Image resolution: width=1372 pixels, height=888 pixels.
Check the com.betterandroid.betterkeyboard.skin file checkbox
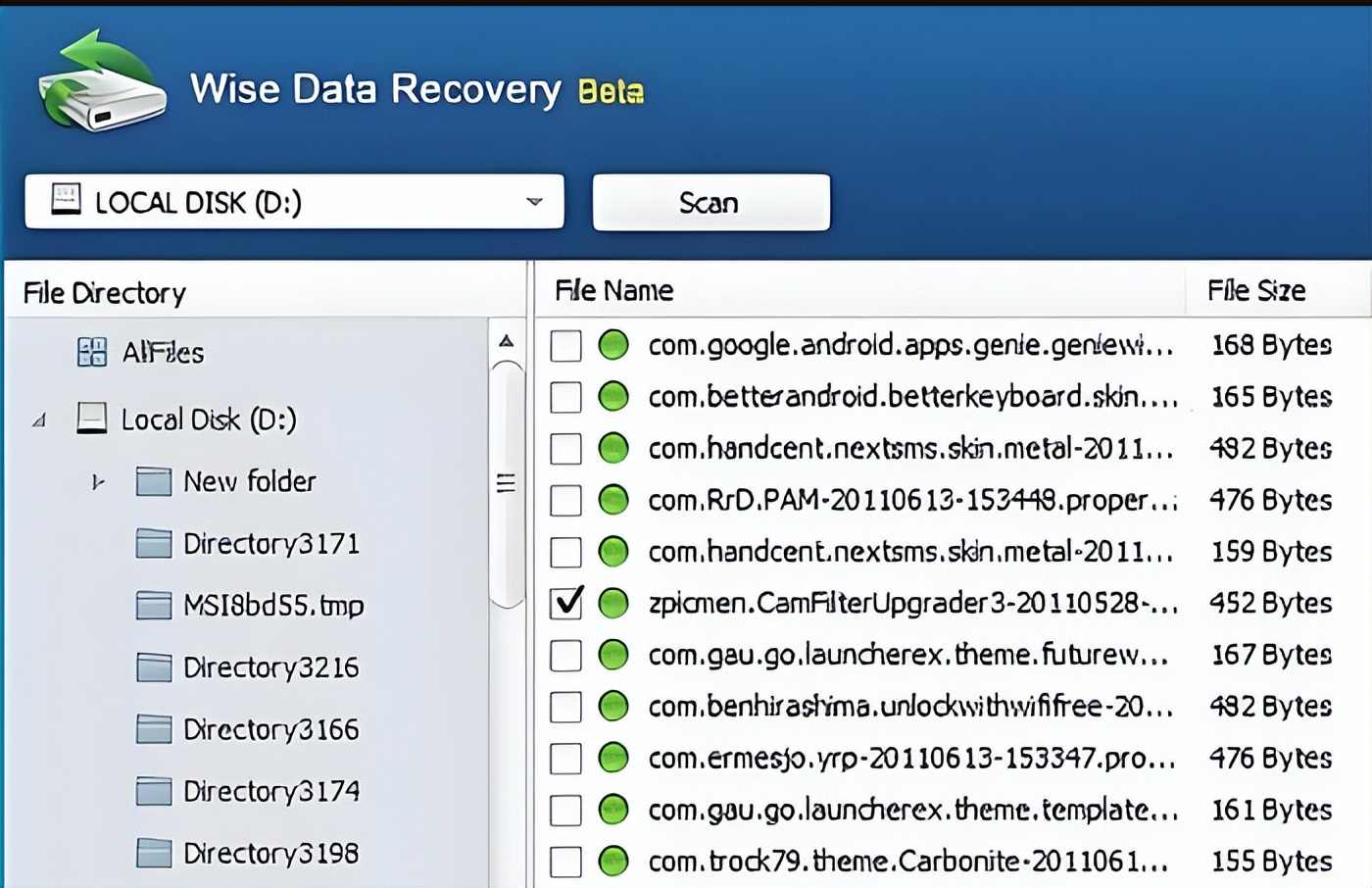pyautogui.click(x=565, y=397)
